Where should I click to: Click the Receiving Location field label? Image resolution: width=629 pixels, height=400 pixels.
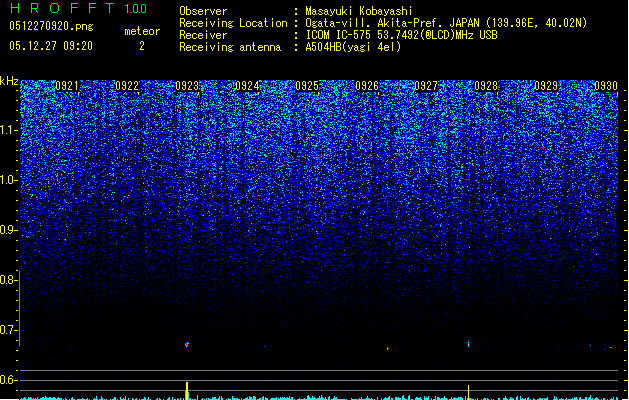tap(233, 23)
